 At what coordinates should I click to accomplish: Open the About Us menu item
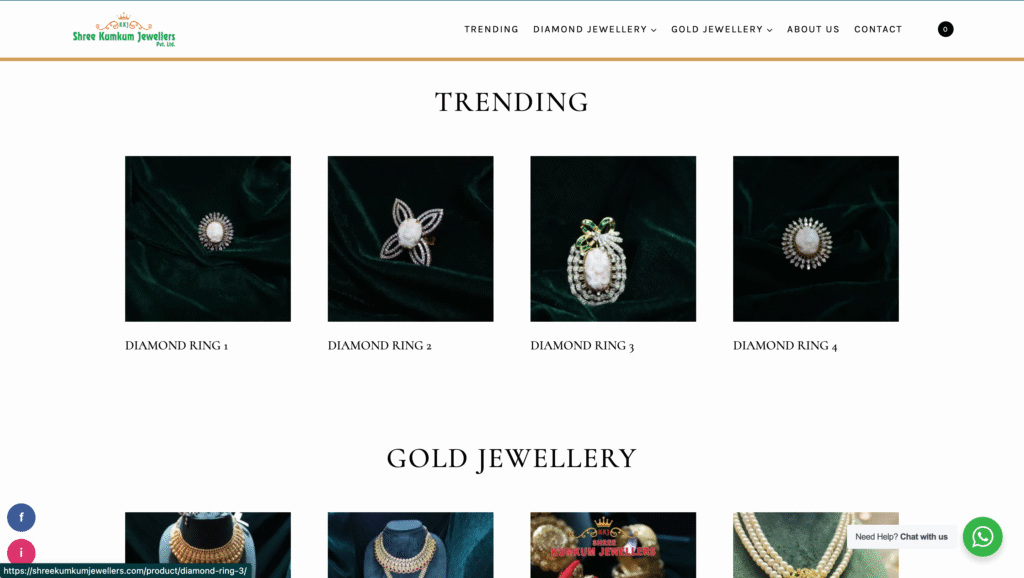tap(813, 29)
